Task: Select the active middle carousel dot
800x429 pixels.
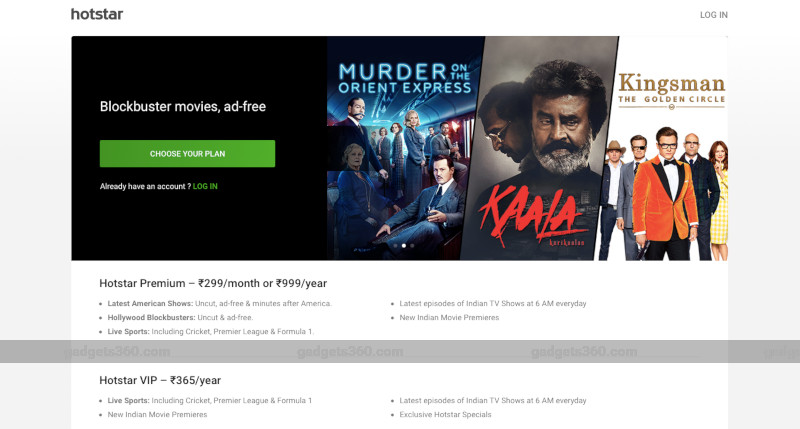Action: point(404,246)
